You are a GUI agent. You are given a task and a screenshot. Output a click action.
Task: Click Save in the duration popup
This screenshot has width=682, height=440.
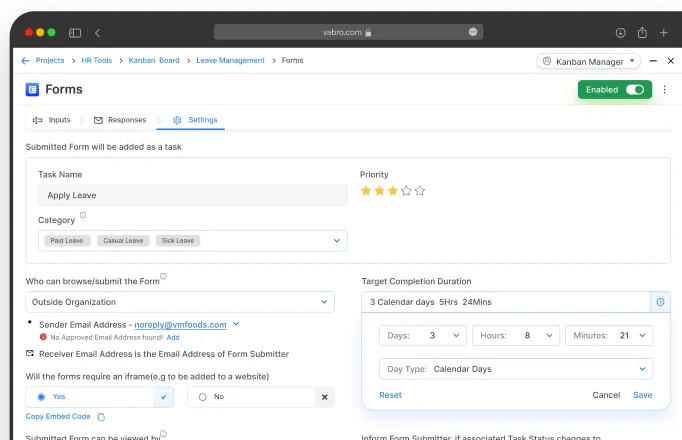coord(642,395)
